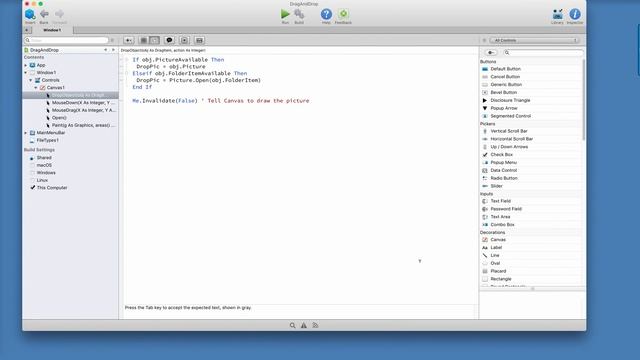The image size is (640, 360).
Task: Select Segmented Control in Library
Action: [531, 116]
